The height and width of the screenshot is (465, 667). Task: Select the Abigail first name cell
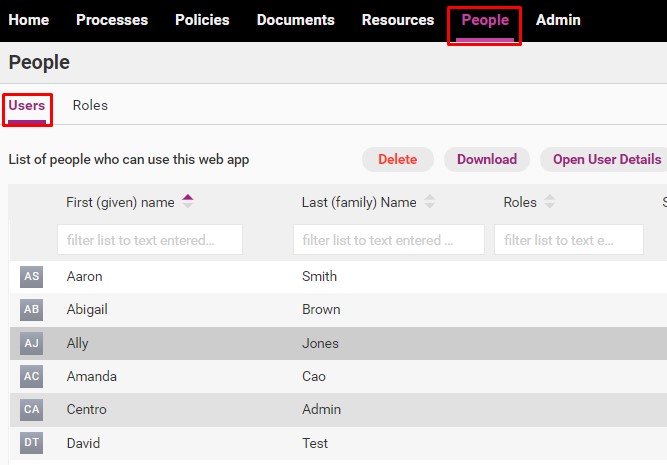(x=87, y=309)
